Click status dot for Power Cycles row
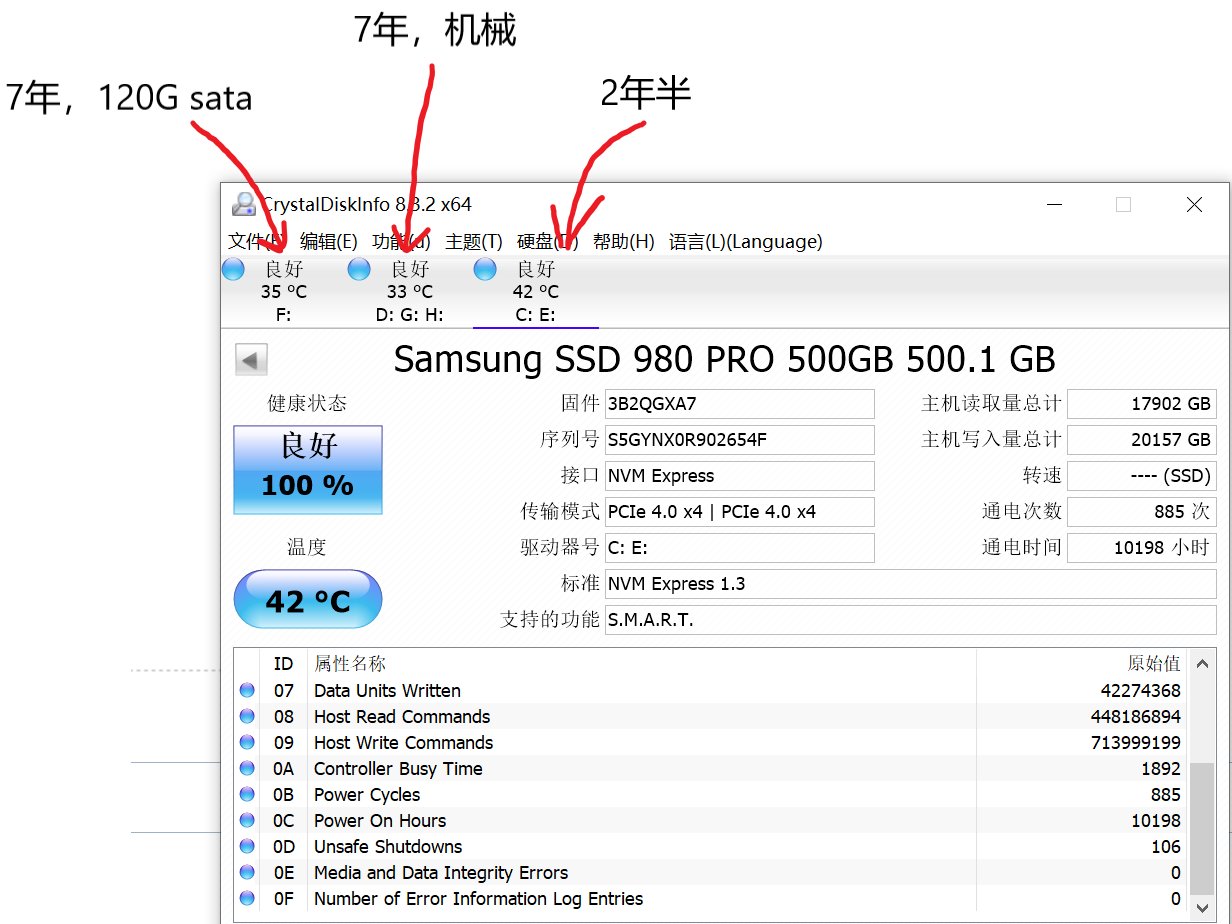 pyautogui.click(x=247, y=795)
